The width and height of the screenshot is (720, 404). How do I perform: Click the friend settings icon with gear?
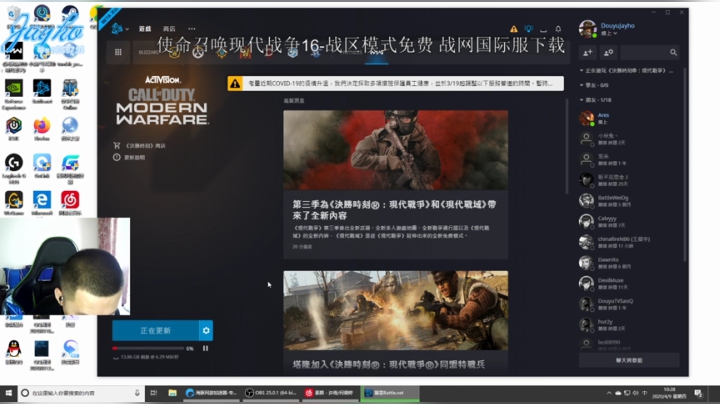(x=608, y=53)
